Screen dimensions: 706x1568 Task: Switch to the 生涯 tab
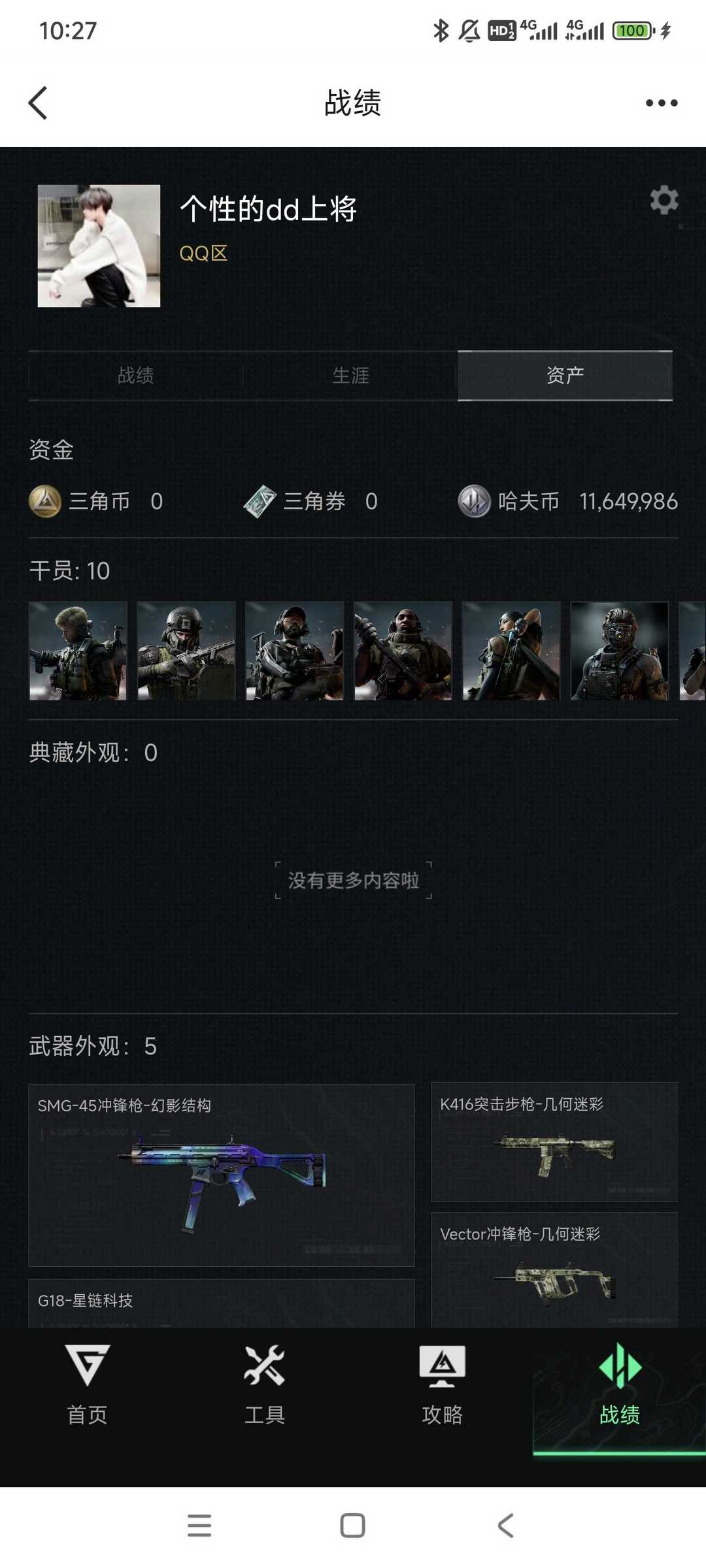(x=350, y=376)
